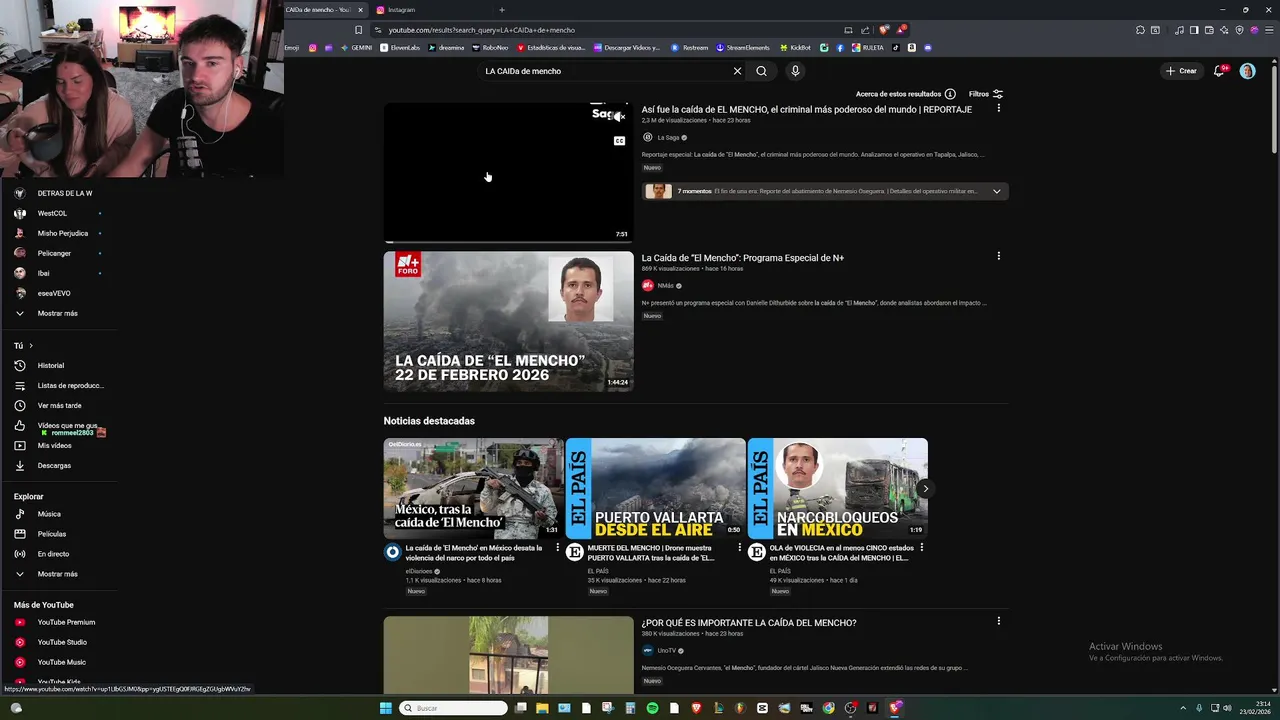Screen dimensions: 1280x720
Task: Click the browser address bar URL
Action: [480, 30]
